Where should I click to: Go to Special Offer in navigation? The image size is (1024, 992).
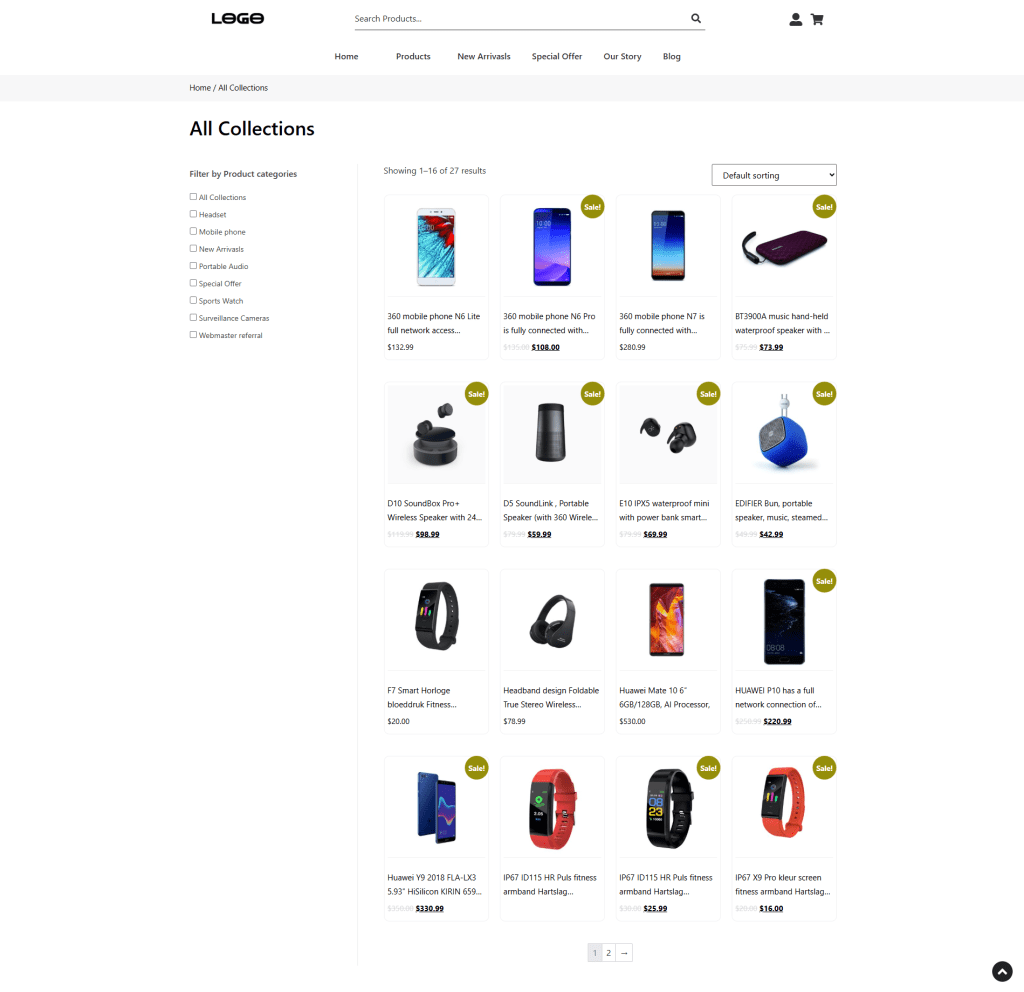coord(556,56)
